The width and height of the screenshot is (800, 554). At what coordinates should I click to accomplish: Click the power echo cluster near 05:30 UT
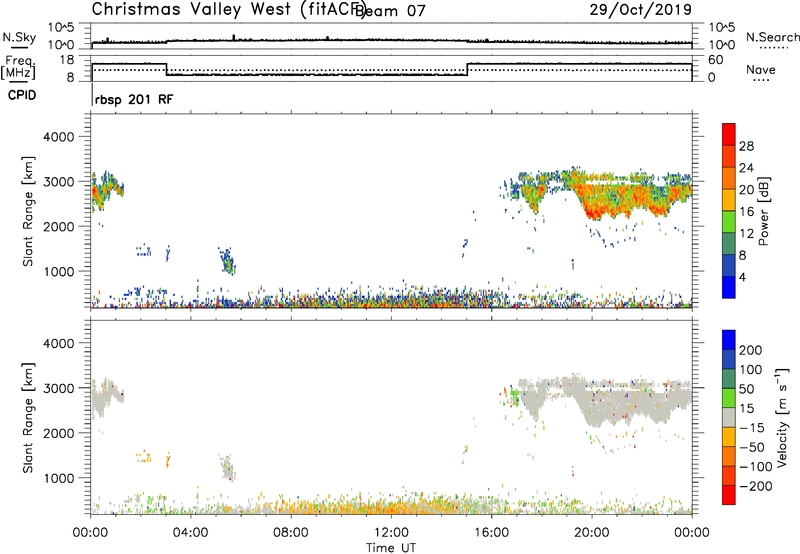tap(227, 261)
